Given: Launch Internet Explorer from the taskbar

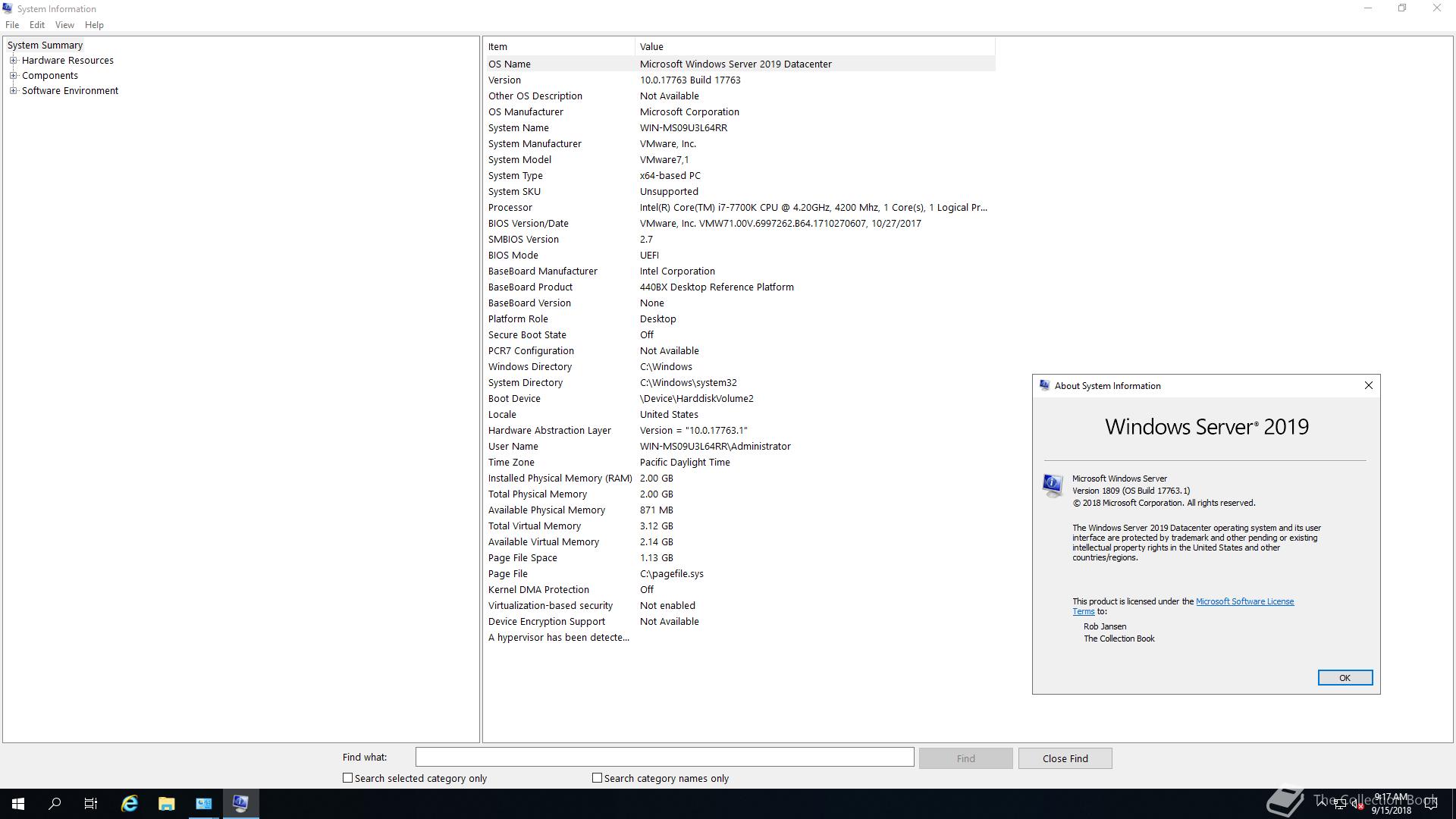Looking at the screenshot, I should 130,804.
